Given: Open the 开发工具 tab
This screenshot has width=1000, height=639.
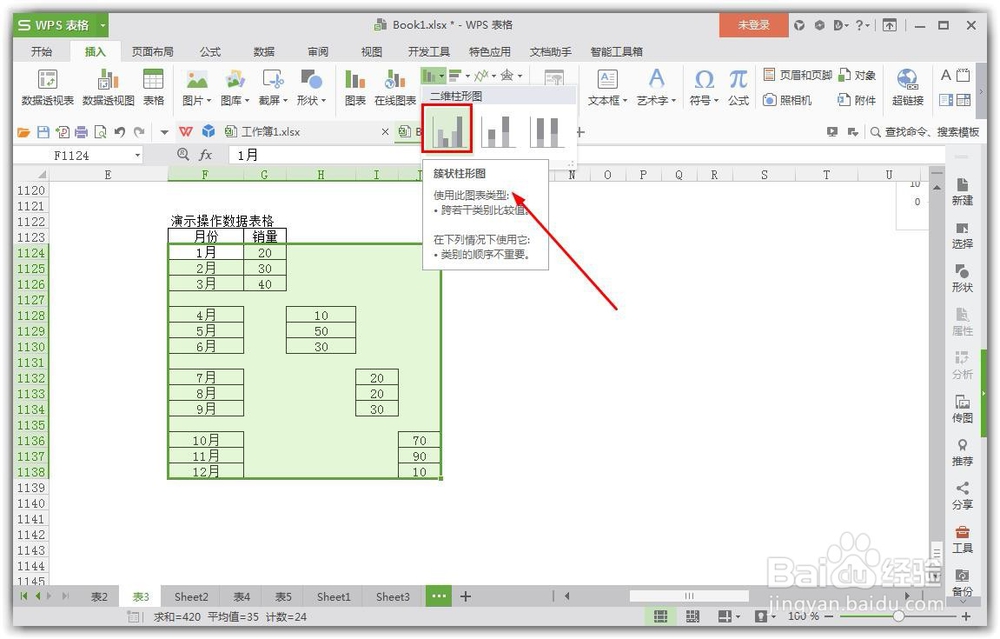Looking at the screenshot, I should pos(429,52).
